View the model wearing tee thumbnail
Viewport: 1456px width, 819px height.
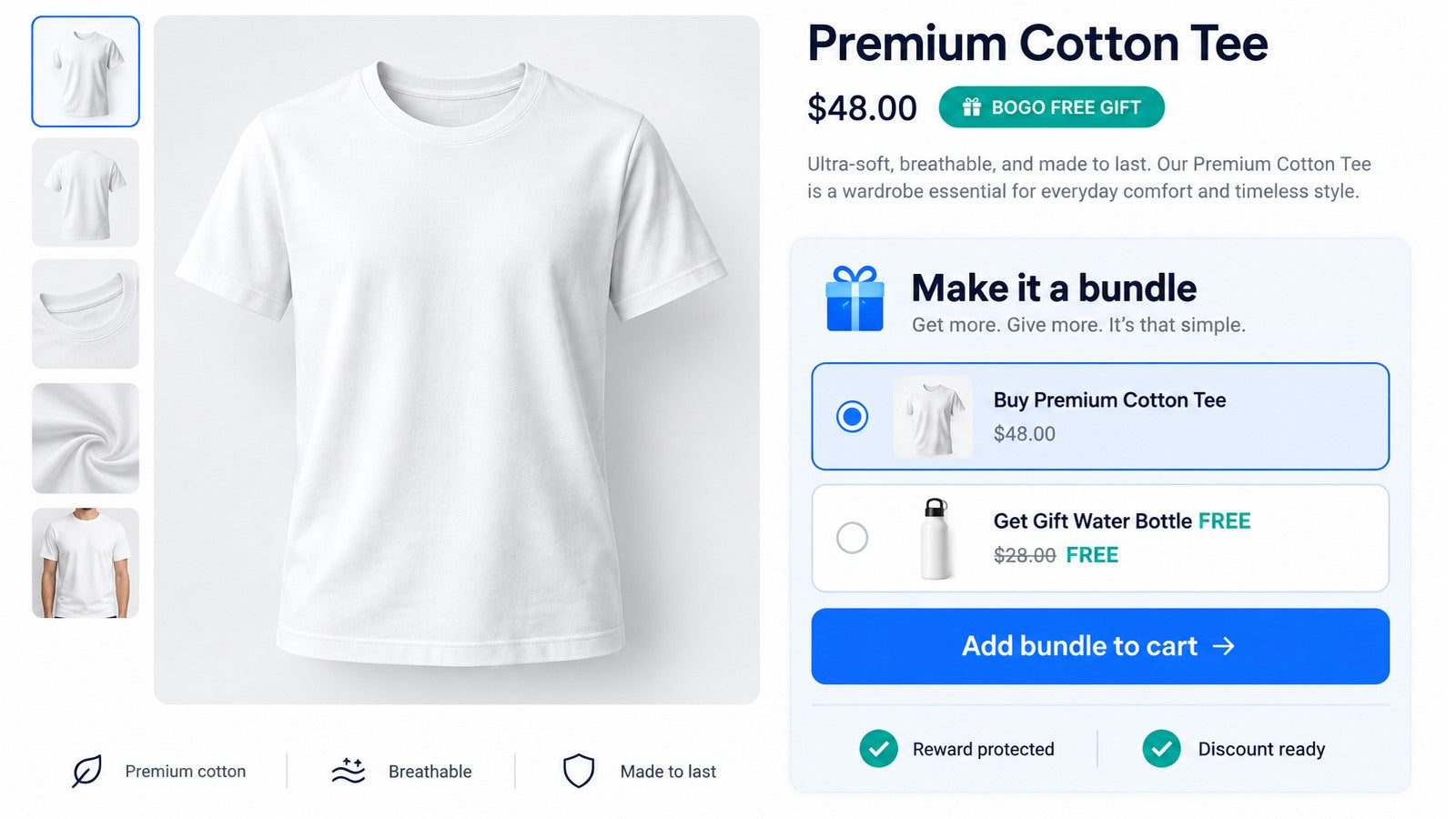86,563
